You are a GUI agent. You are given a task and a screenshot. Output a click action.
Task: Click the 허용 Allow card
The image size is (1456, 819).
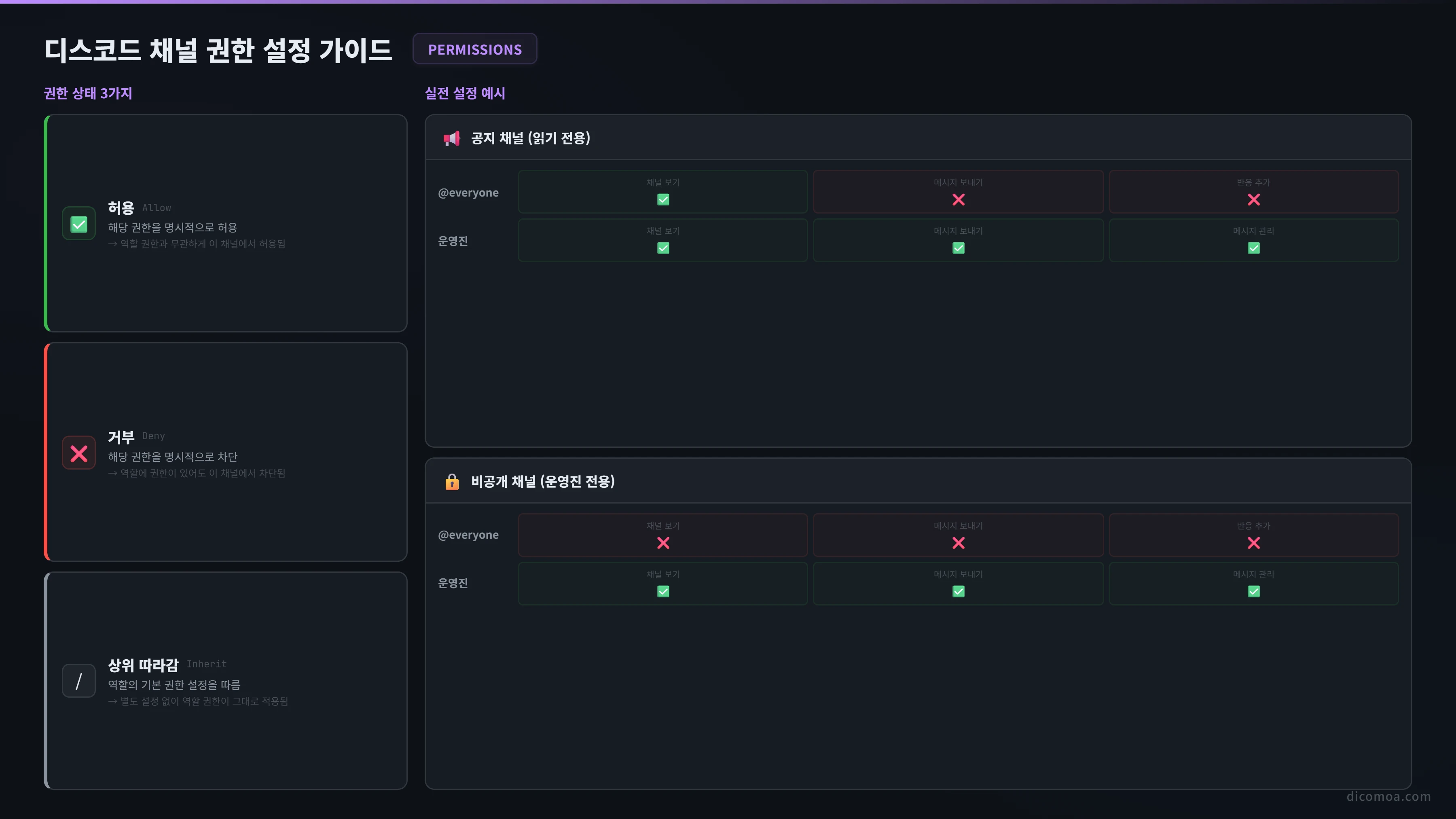tap(226, 223)
